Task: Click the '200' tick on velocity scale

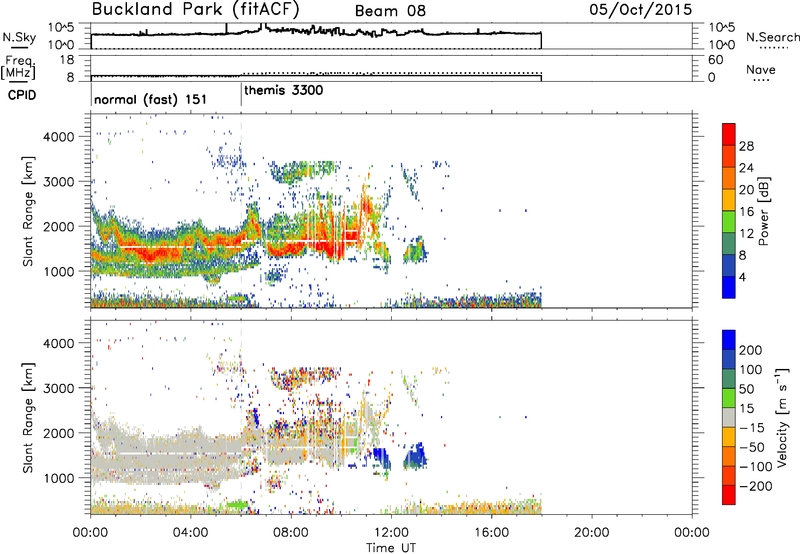Action: tap(751, 350)
